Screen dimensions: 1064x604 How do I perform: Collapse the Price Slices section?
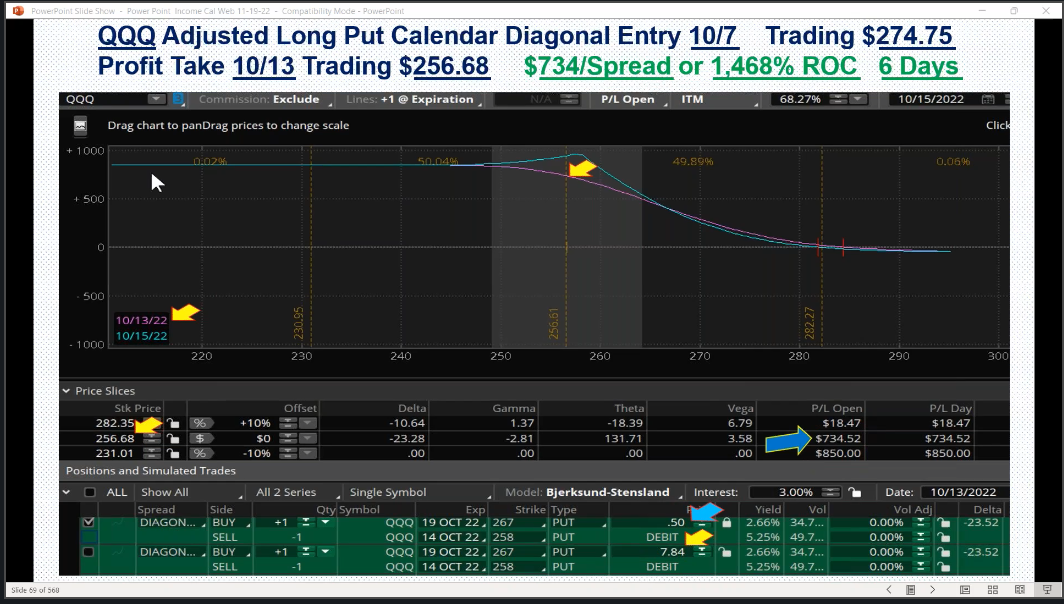coord(66,391)
